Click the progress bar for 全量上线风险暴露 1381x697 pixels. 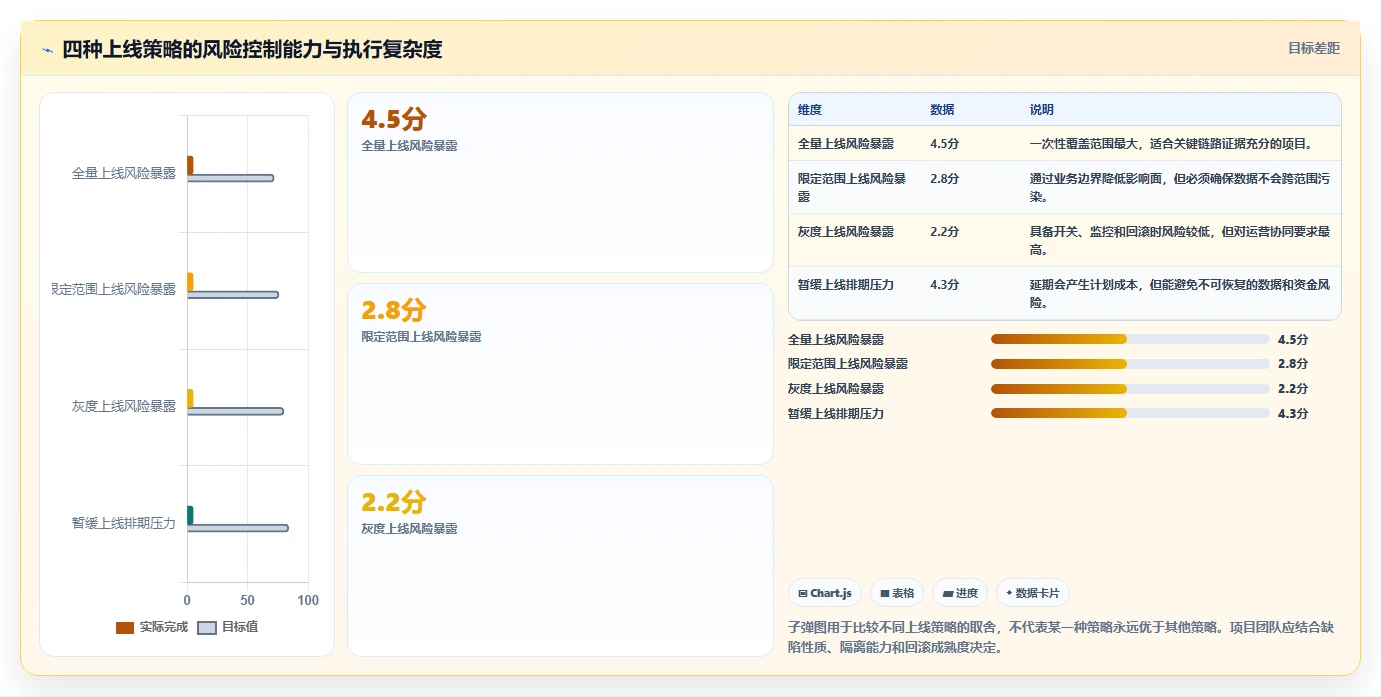coord(1130,339)
